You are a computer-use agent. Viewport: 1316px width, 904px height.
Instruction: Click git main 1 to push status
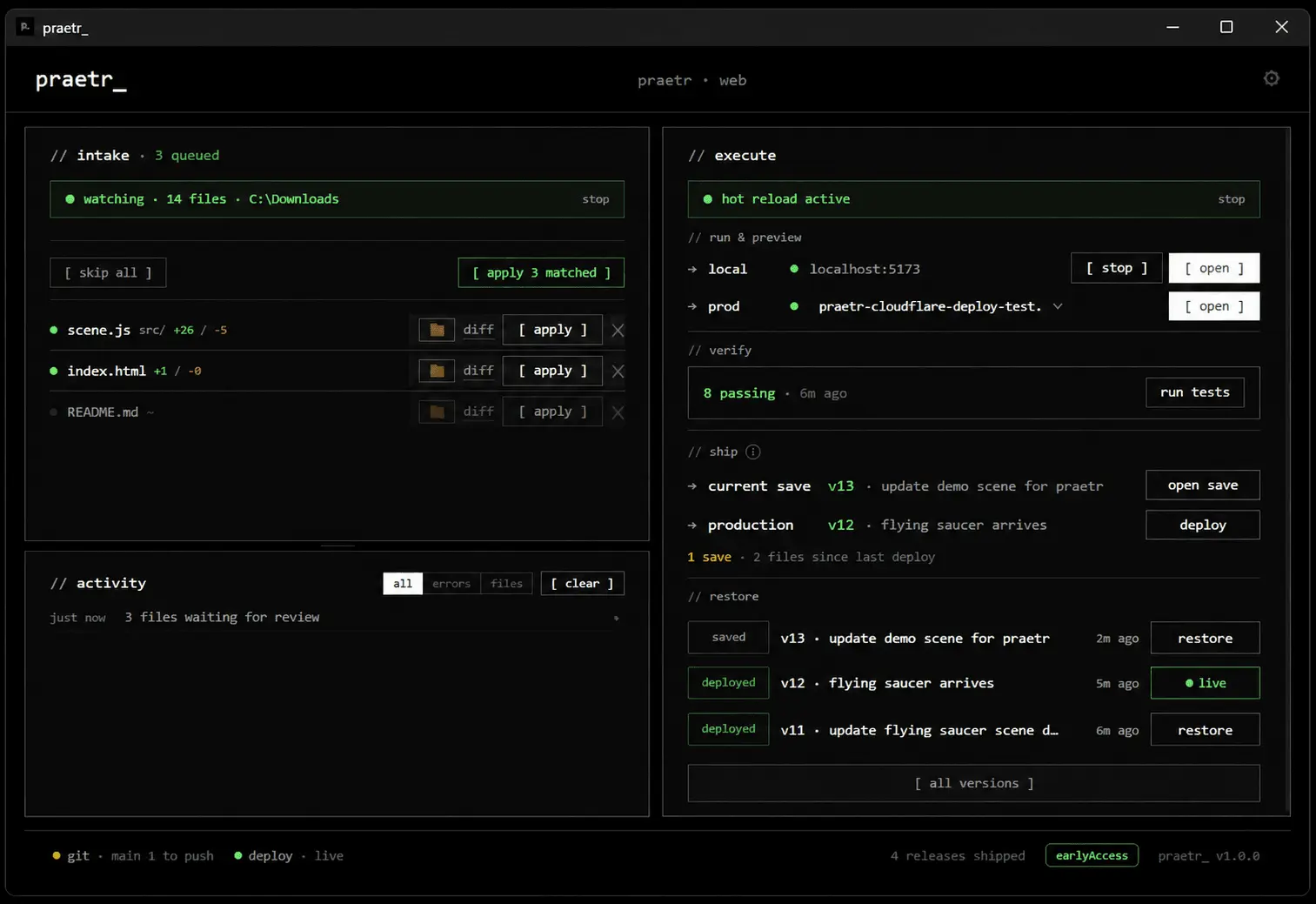point(133,856)
